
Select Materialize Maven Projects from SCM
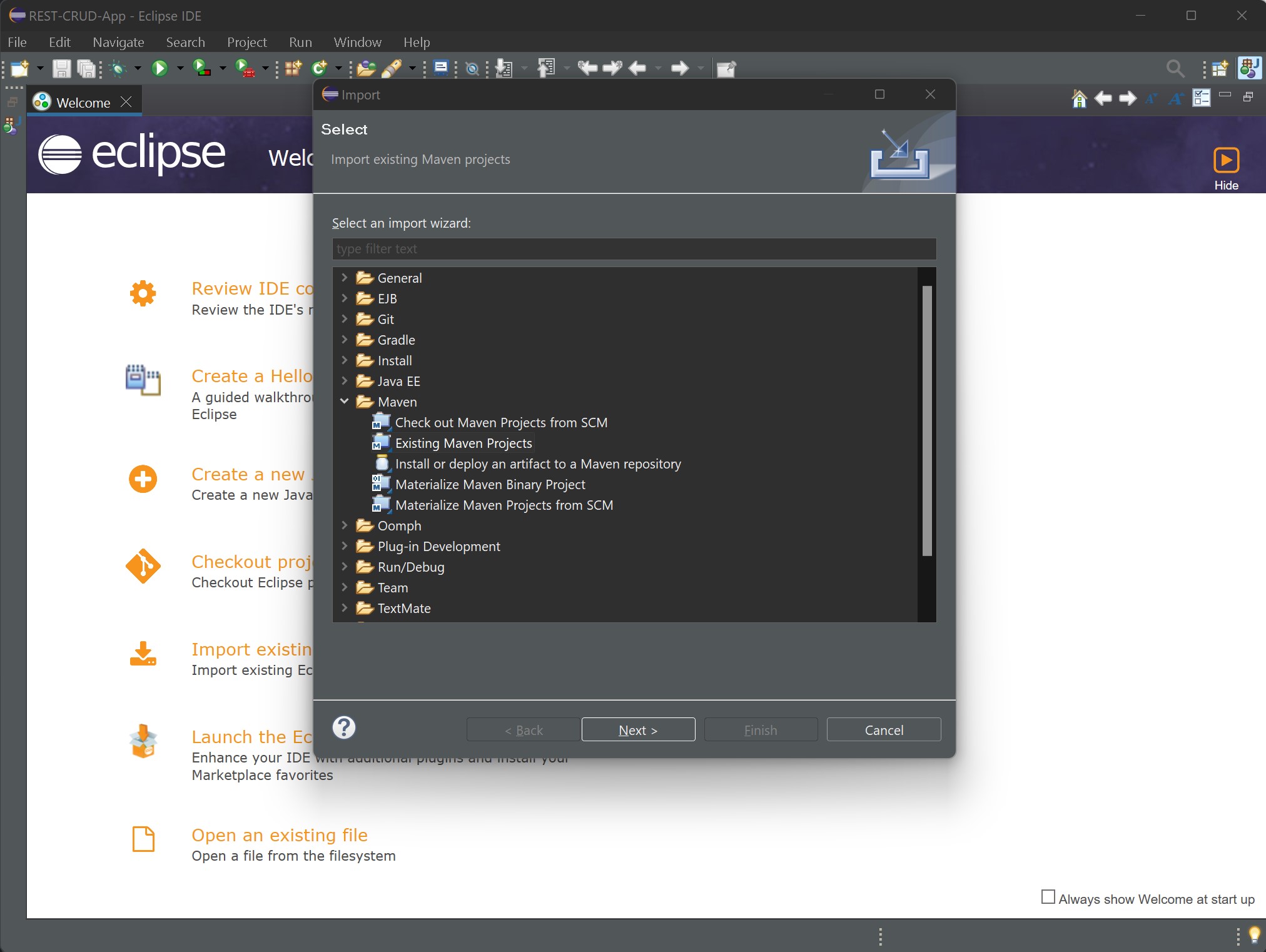(504, 505)
